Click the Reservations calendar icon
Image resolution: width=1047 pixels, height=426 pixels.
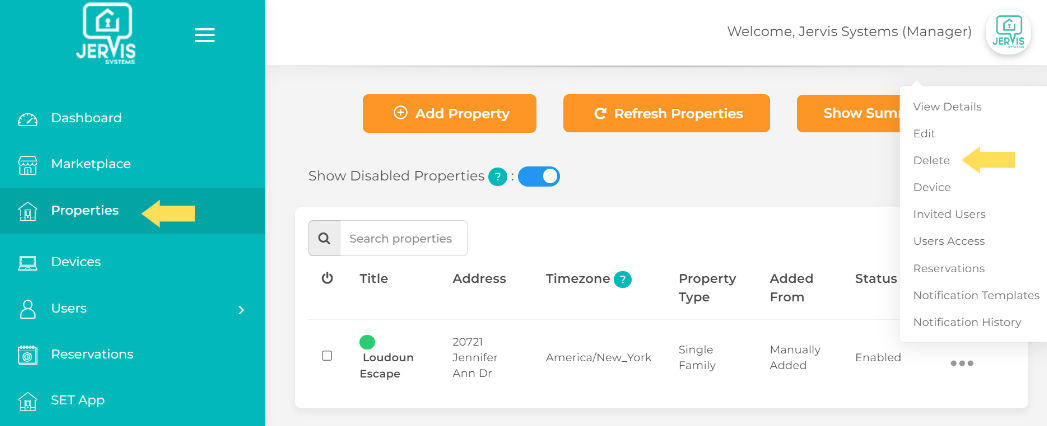[x=28, y=355]
